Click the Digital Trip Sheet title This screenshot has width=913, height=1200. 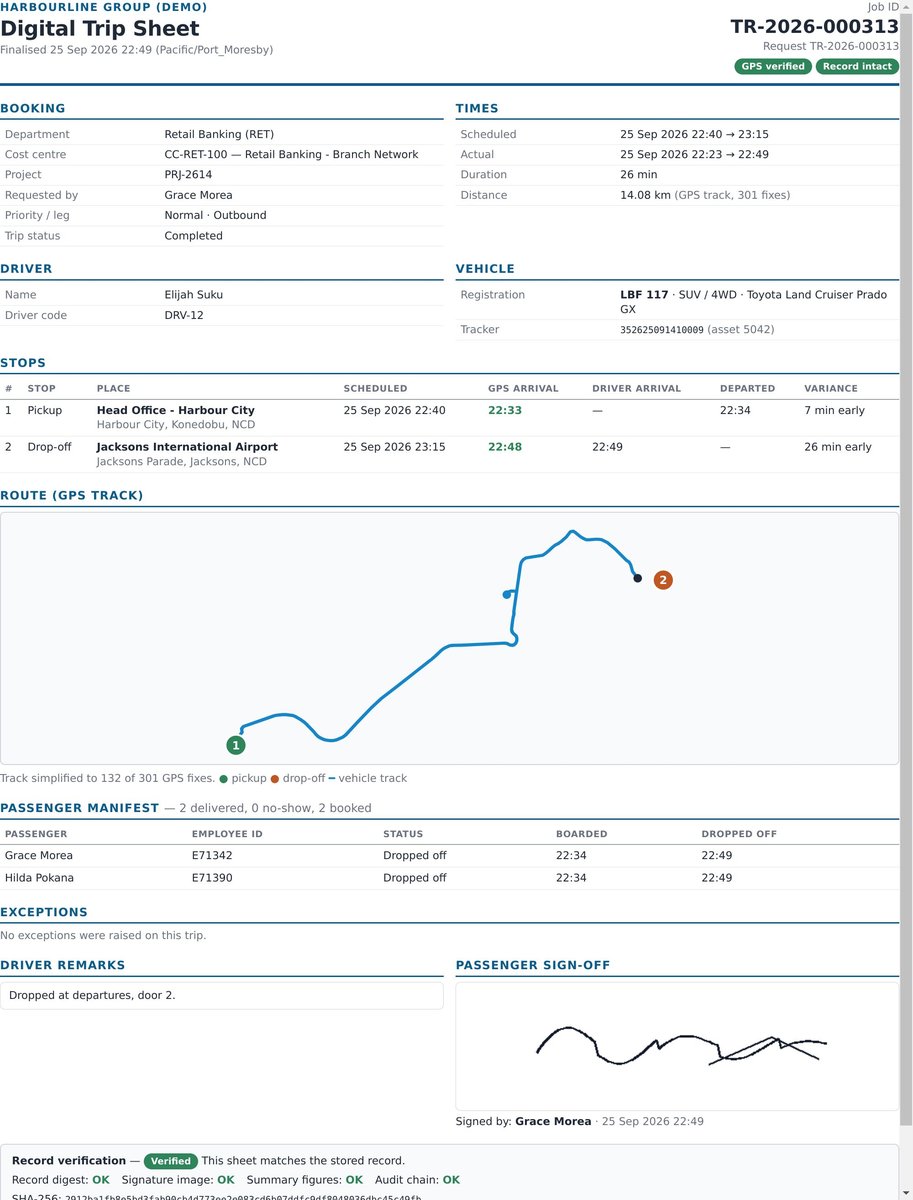click(x=100, y=29)
